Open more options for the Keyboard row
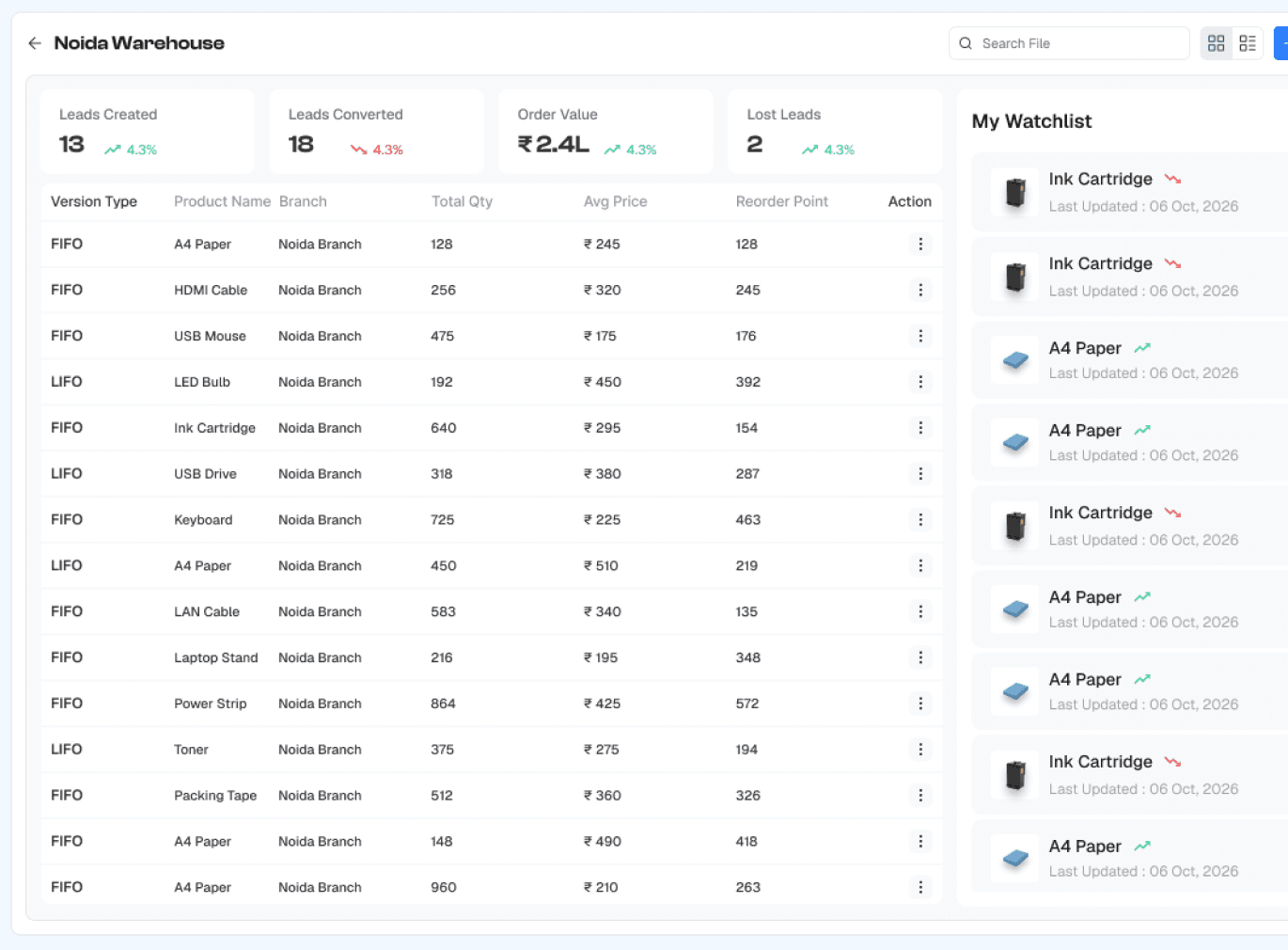Viewport: 1288px width, 950px height. point(920,519)
